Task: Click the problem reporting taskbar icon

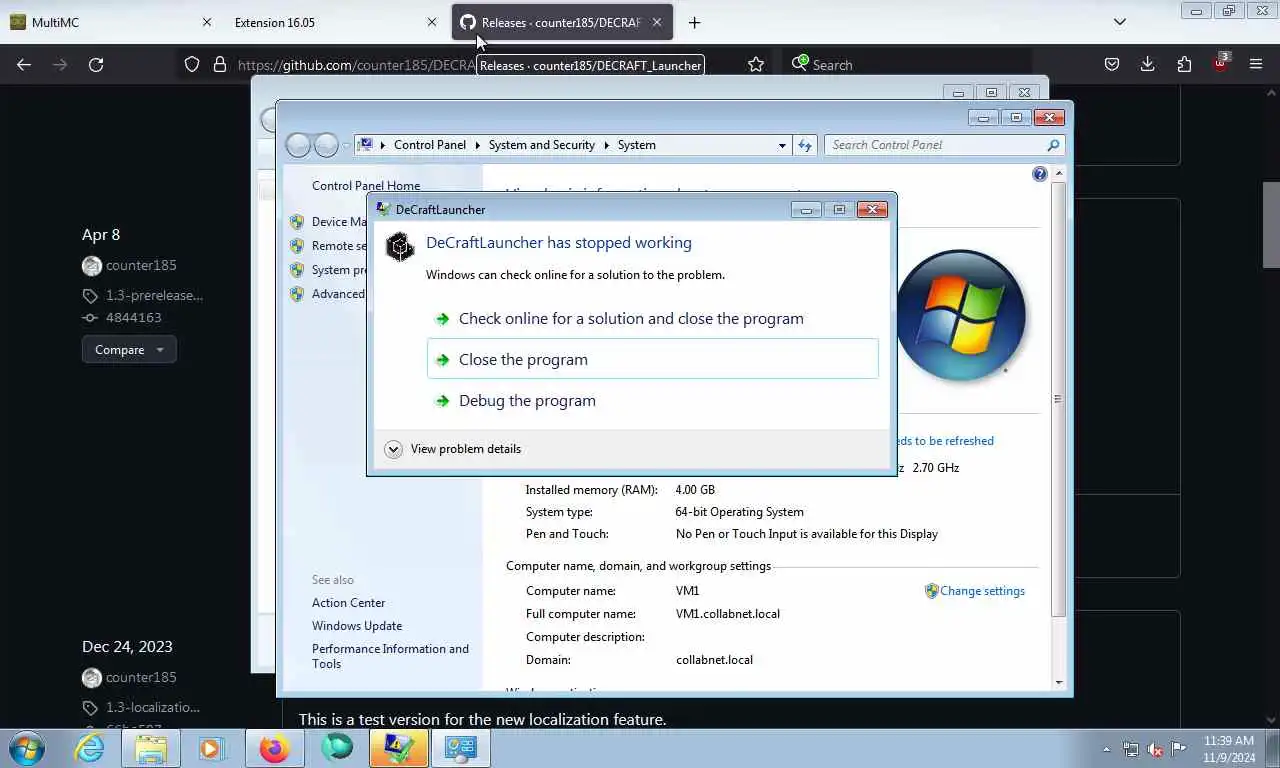Action: click(x=399, y=748)
